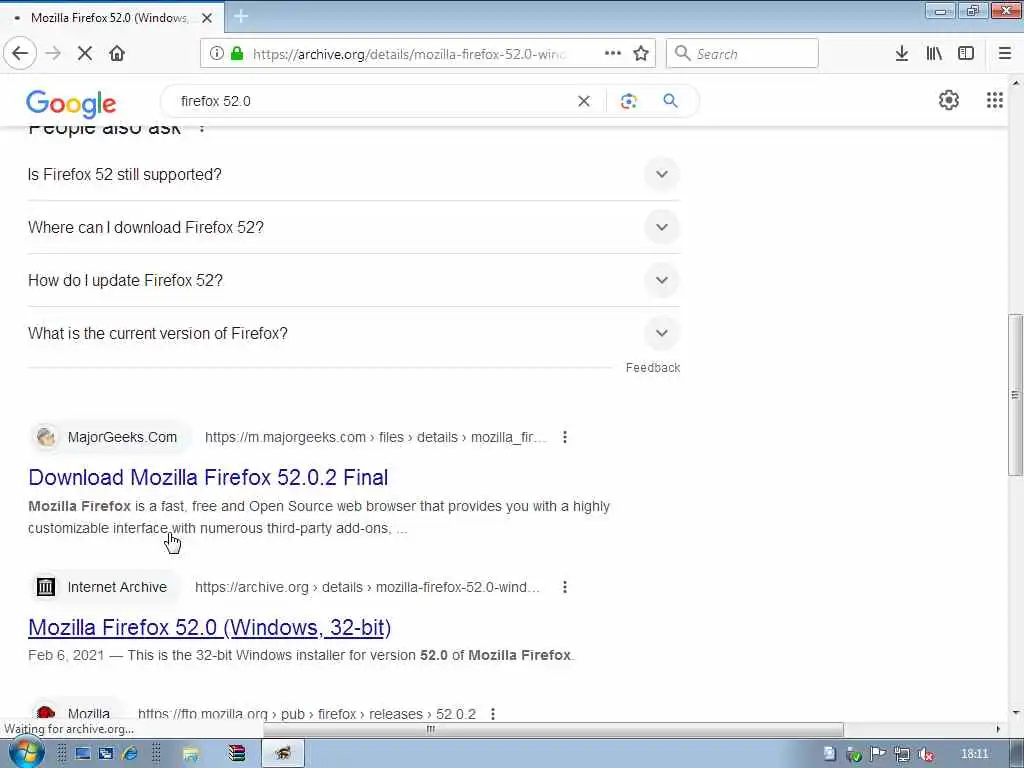Open 'Mozilla Firefox 52.0 (Windows, 32-bit)' result
Screen dimensions: 1024x768
click(210, 628)
